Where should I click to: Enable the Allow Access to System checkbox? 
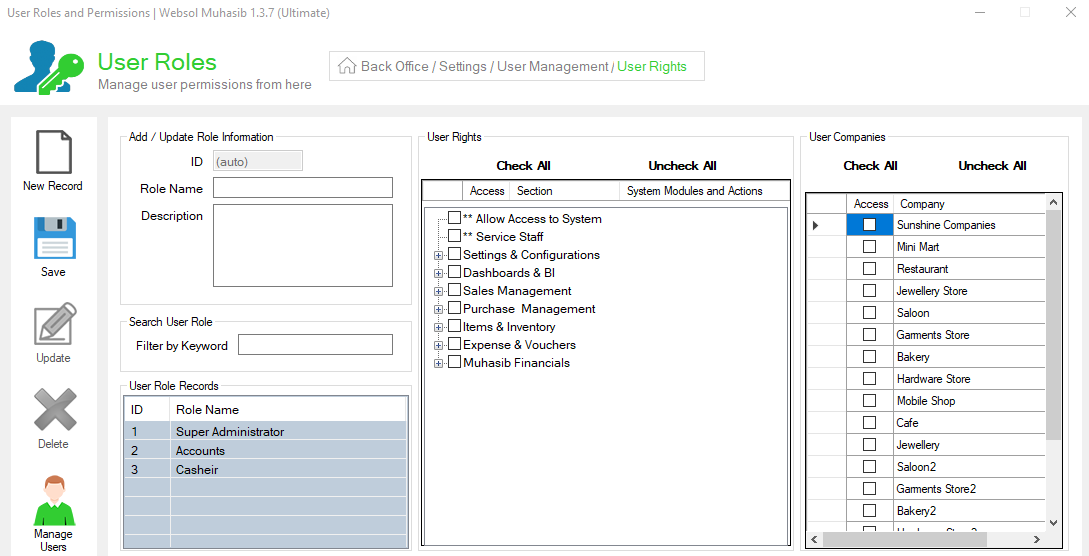click(x=454, y=218)
